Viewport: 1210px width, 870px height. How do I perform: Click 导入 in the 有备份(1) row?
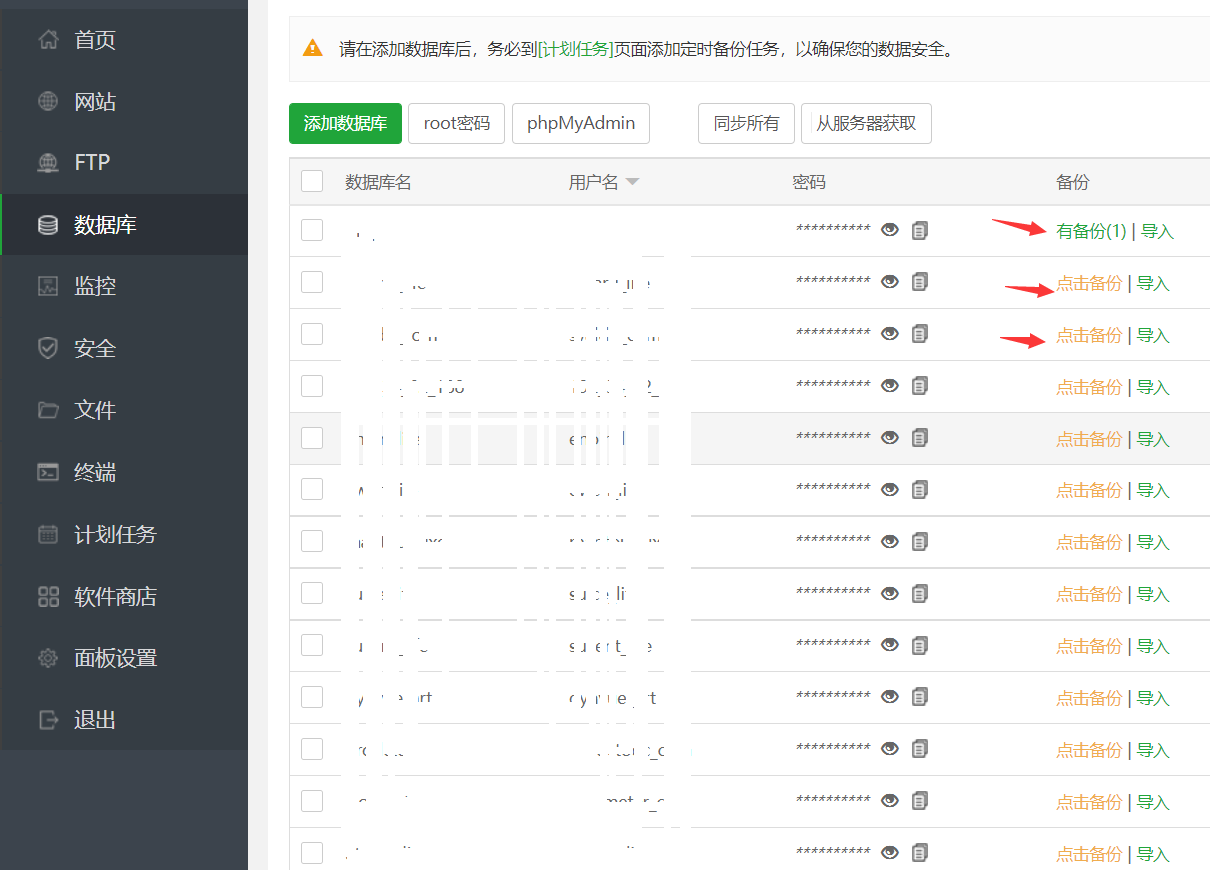(x=1157, y=231)
